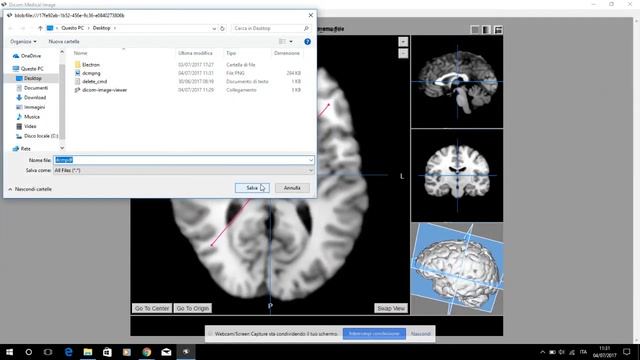The image size is (640, 360).
Task: Open the Salva come file type dropdown
Action: coord(184,170)
